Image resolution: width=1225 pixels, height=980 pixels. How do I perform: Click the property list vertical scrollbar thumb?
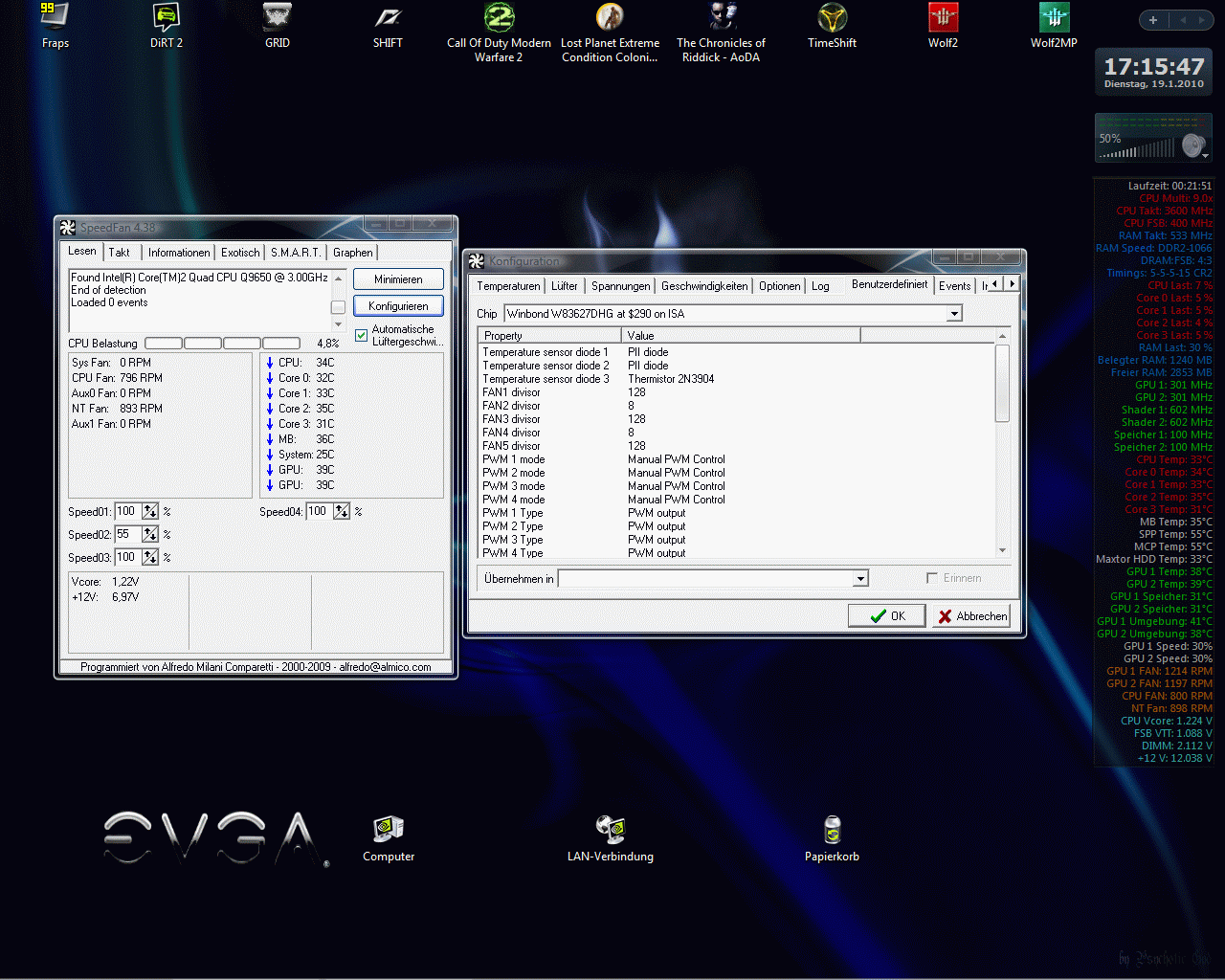[x=1002, y=384]
